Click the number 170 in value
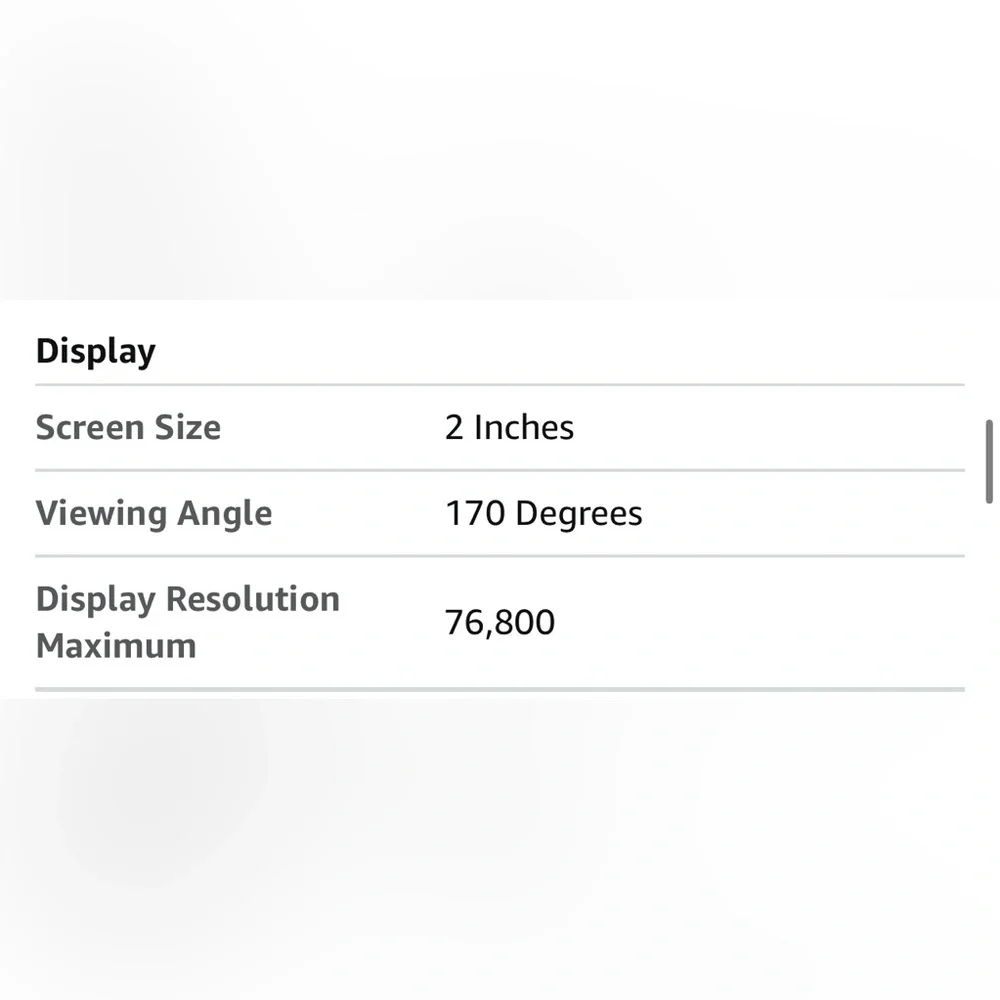Viewport: 1000px width, 1000px height. 475,514
